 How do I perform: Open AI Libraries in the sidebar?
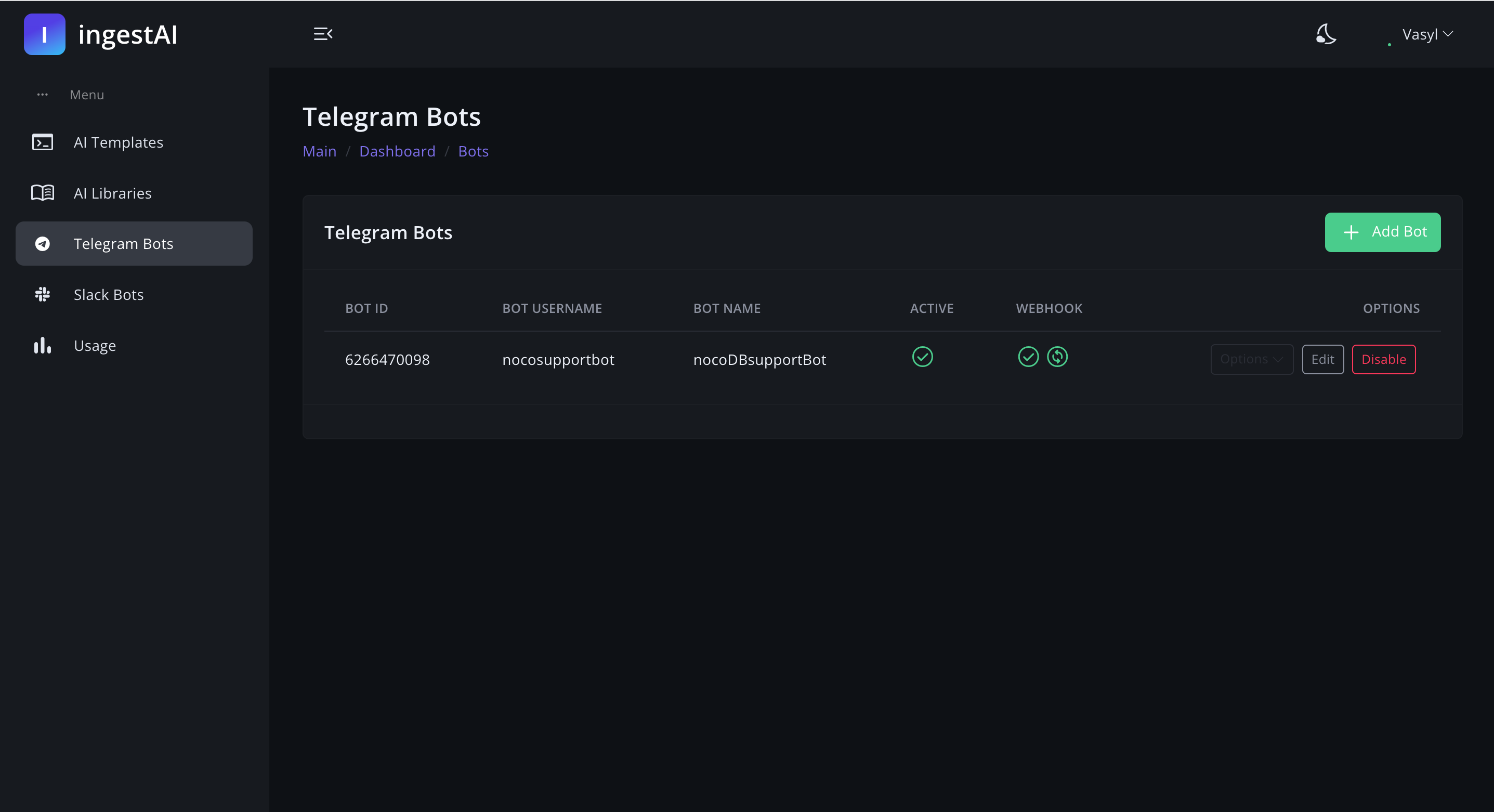(x=134, y=193)
